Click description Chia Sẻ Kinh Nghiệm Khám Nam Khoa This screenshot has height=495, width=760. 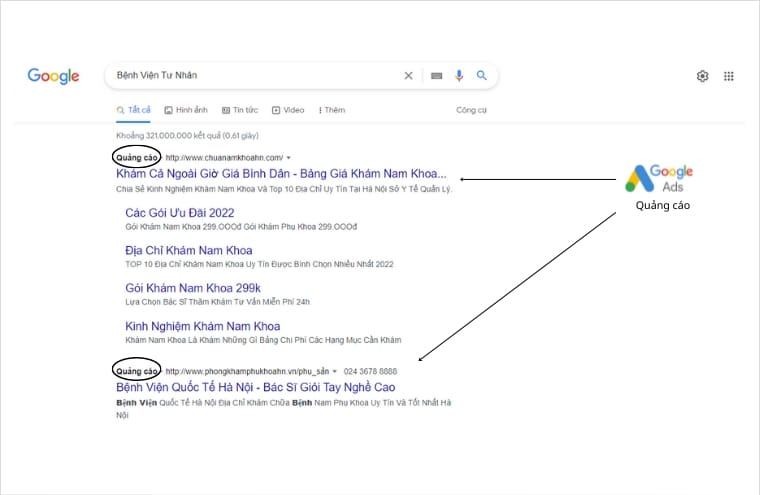[284, 189]
